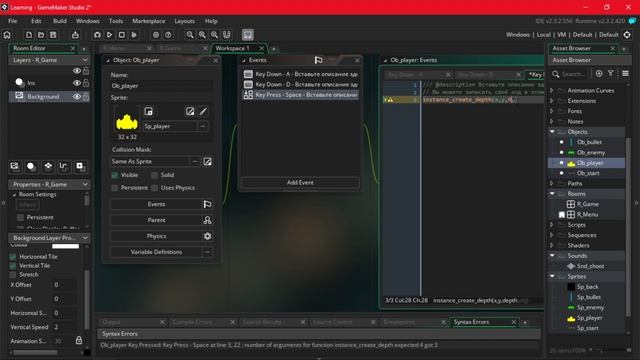The image size is (640, 360).
Task: Create new tile layer icon
Action: click(48, 166)
